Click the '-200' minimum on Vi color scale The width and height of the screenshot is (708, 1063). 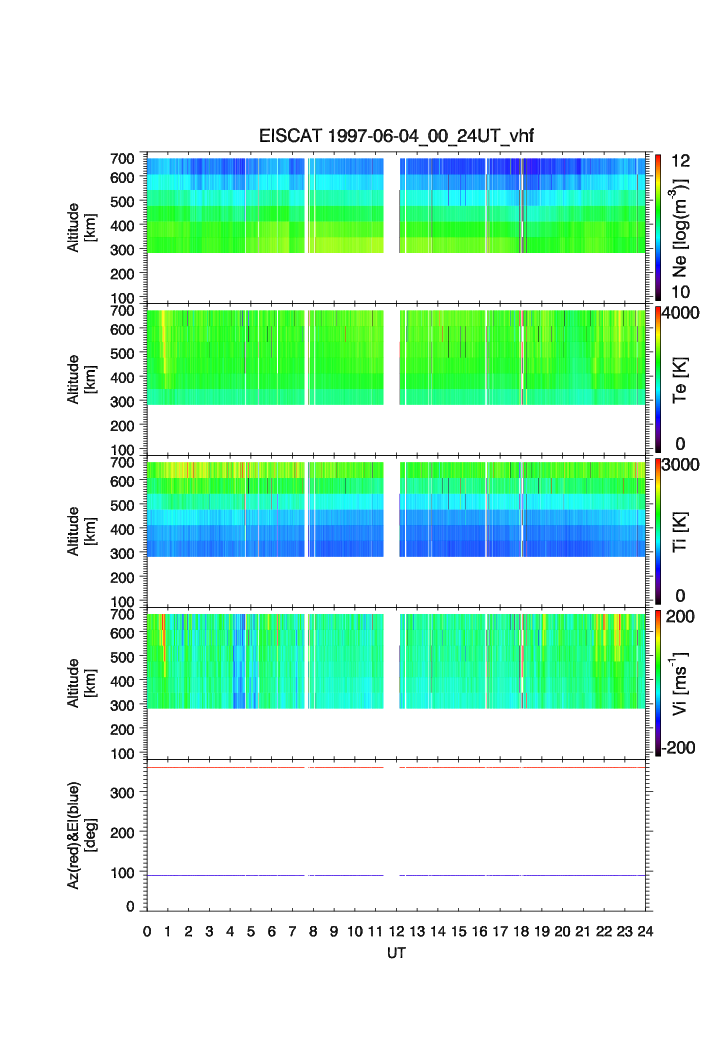tap(679, 748)
